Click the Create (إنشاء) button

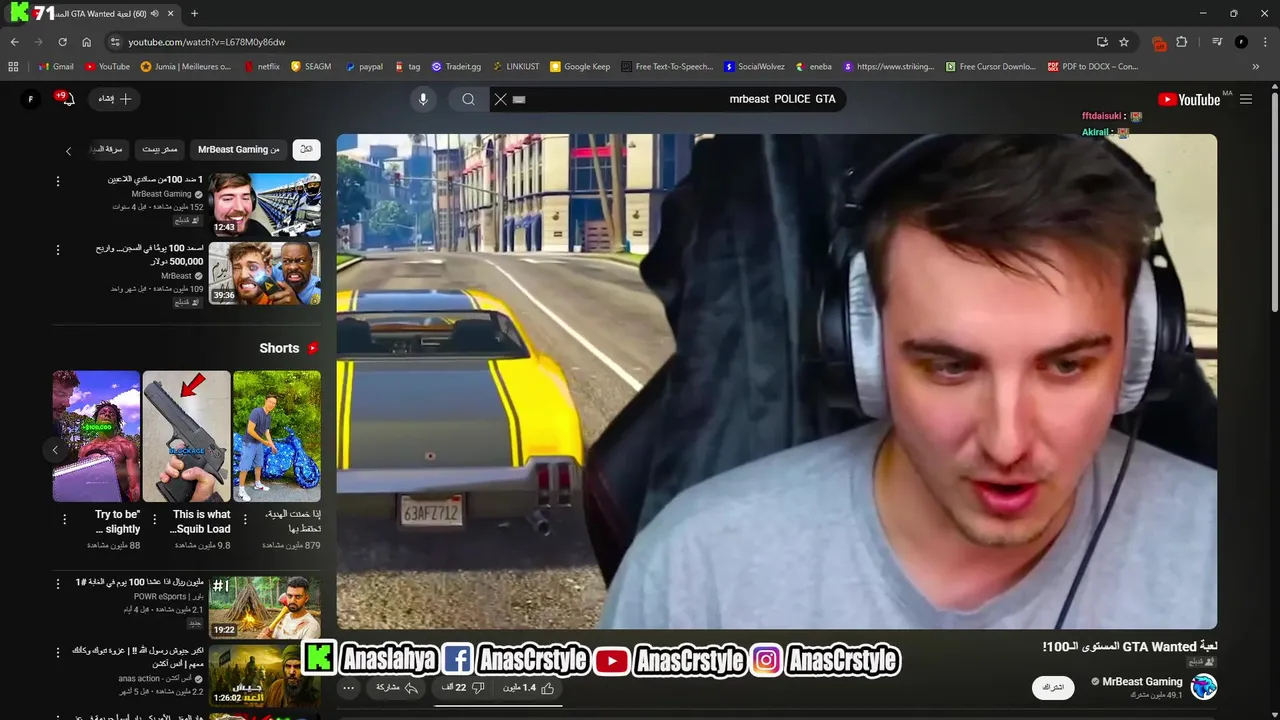(x=114, y=99)
